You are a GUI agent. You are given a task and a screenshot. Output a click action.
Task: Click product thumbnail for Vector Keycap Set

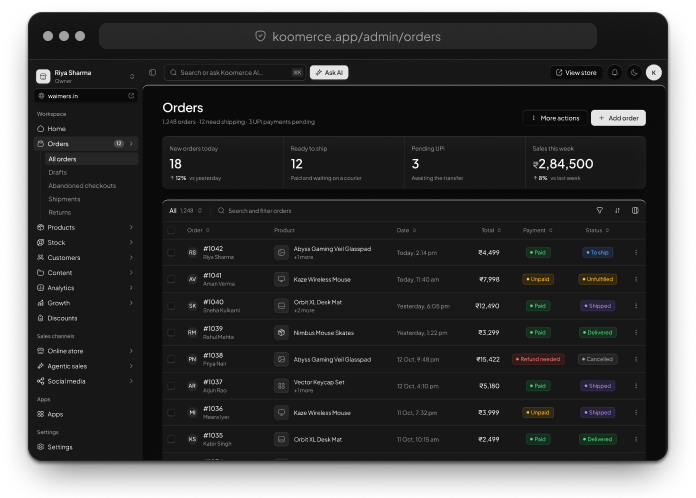click(x=281, y=386)
